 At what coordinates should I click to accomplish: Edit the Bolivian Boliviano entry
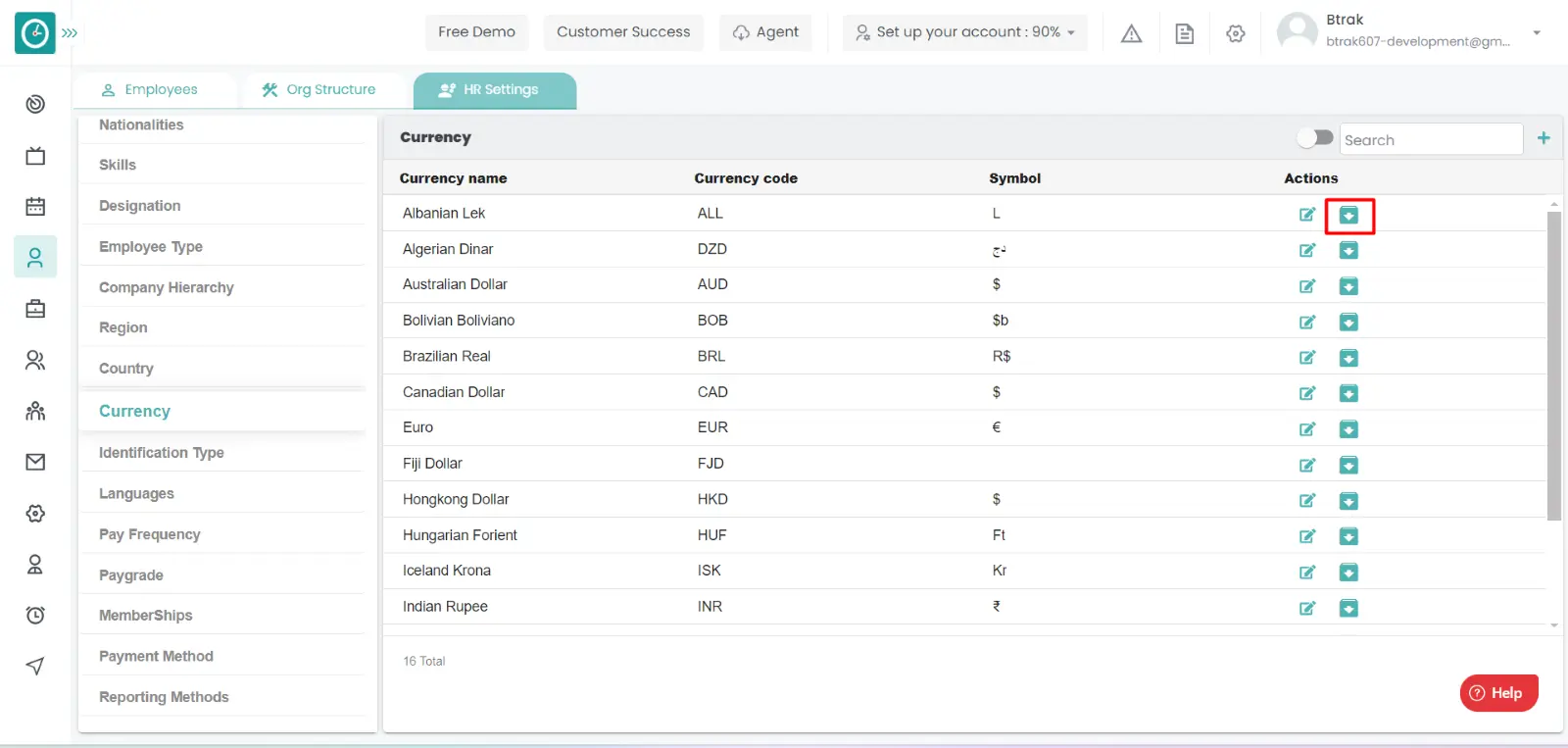pyautogui.click(x=1306, y=322)
